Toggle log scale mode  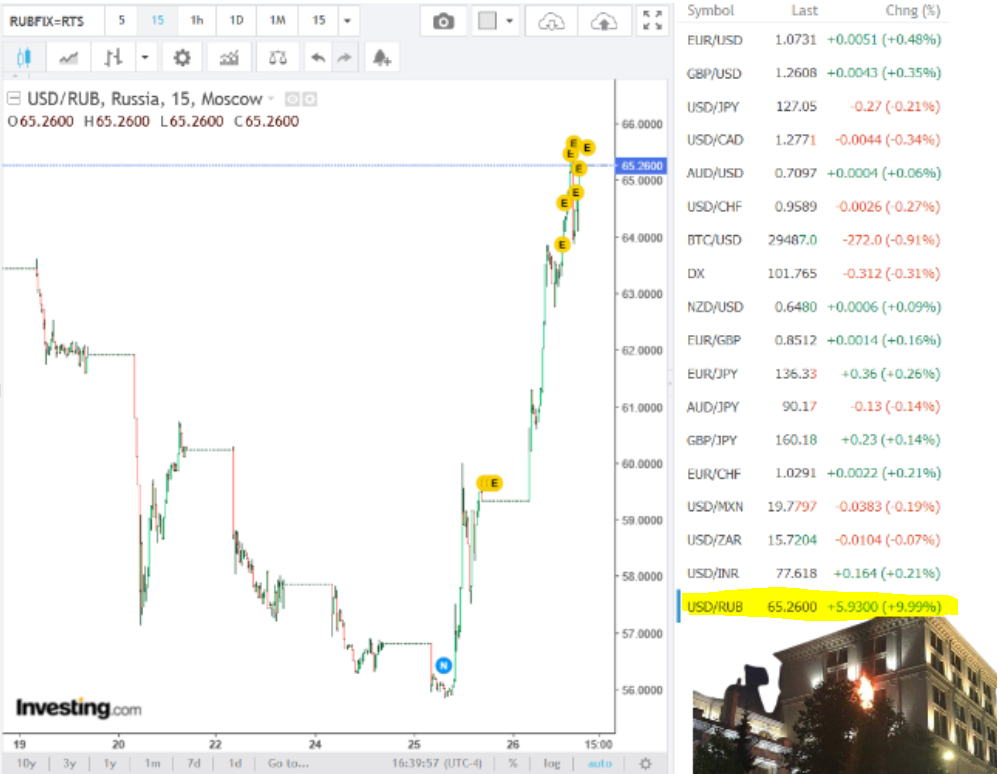pos(551,763)
